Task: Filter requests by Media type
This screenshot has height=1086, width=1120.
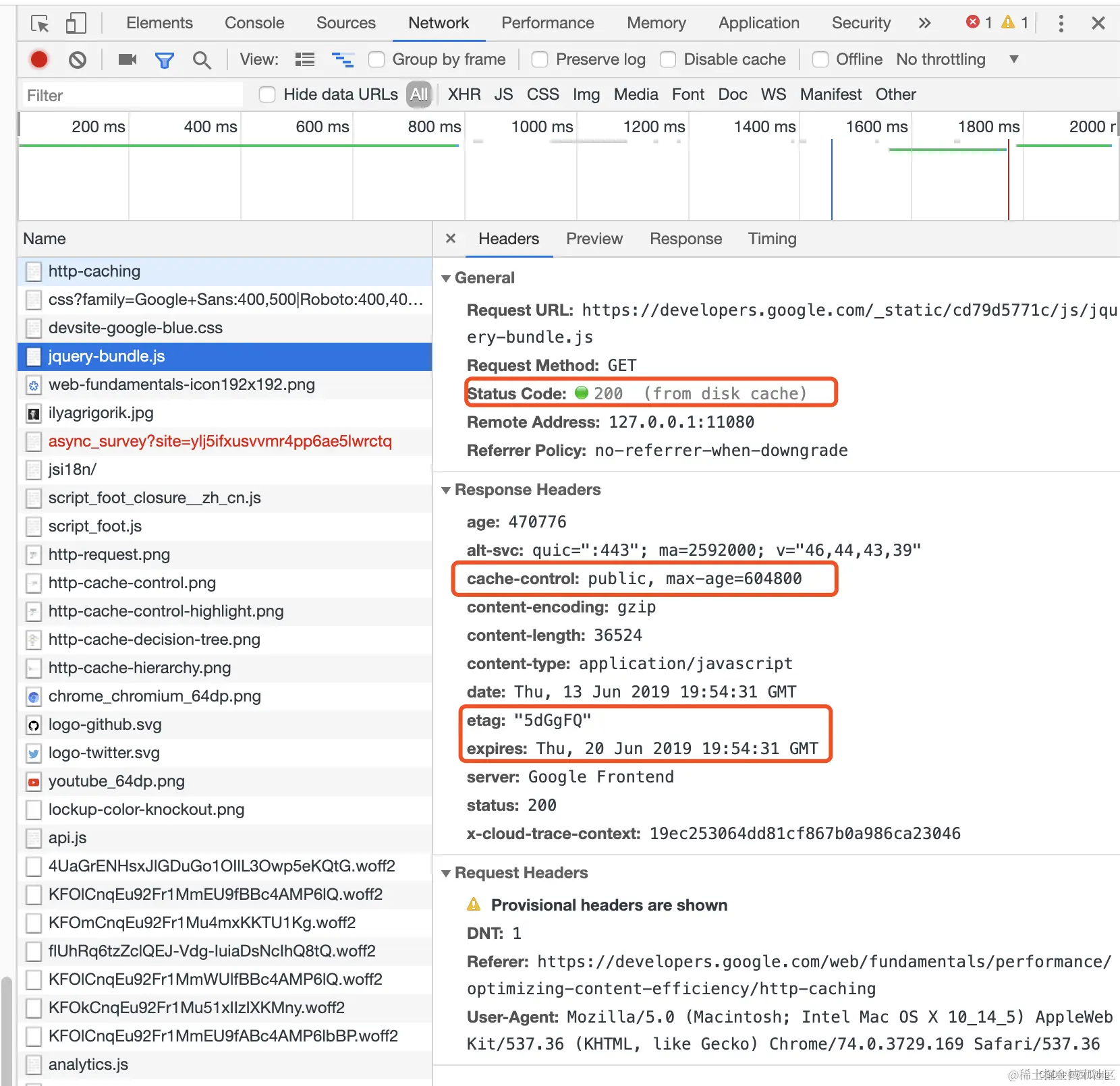Action: pyautogui.click(x=636, y=94)
